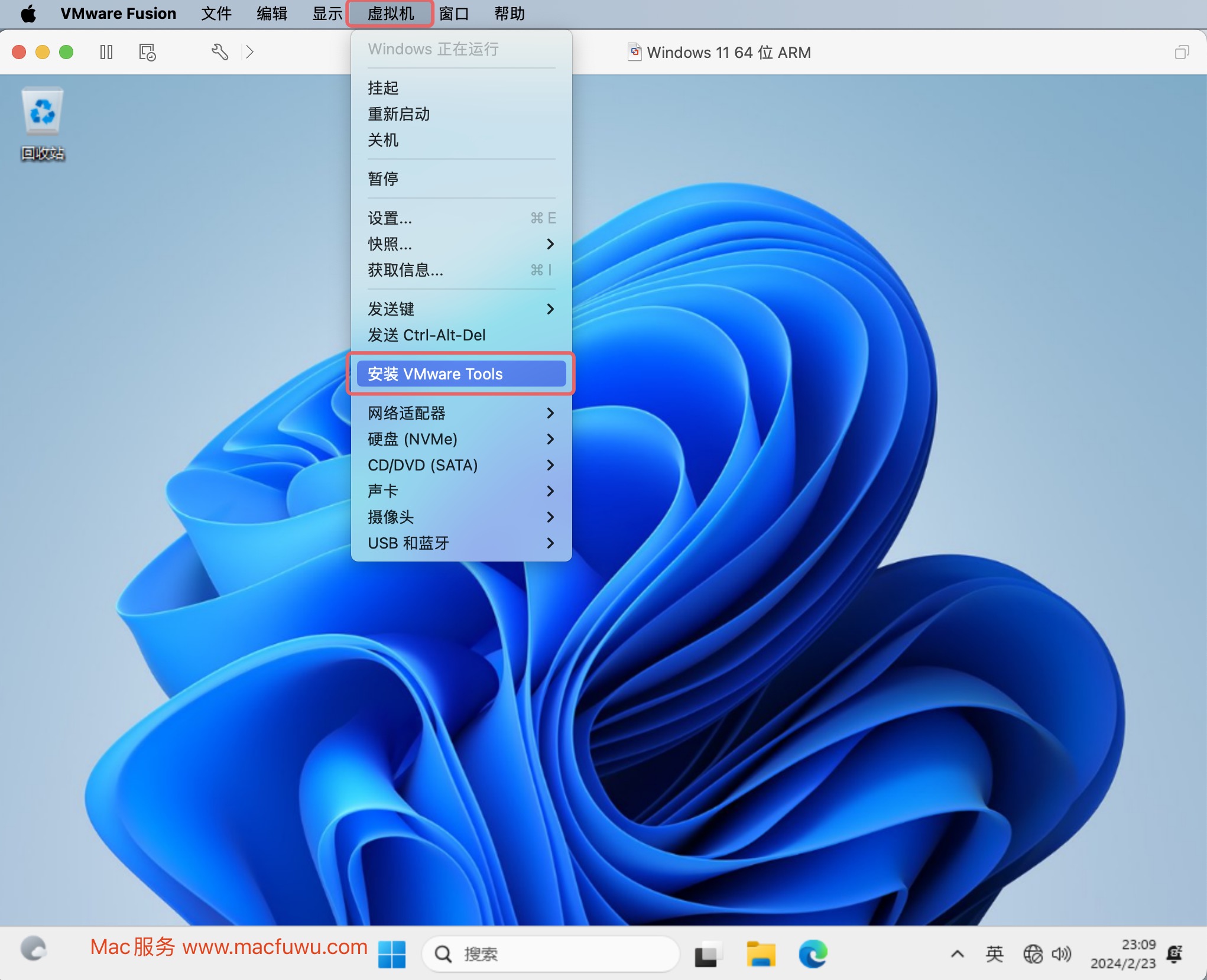Select 挂起 to suspend the VM
The image size is (1207, 980).
click(x=461, y=88)
